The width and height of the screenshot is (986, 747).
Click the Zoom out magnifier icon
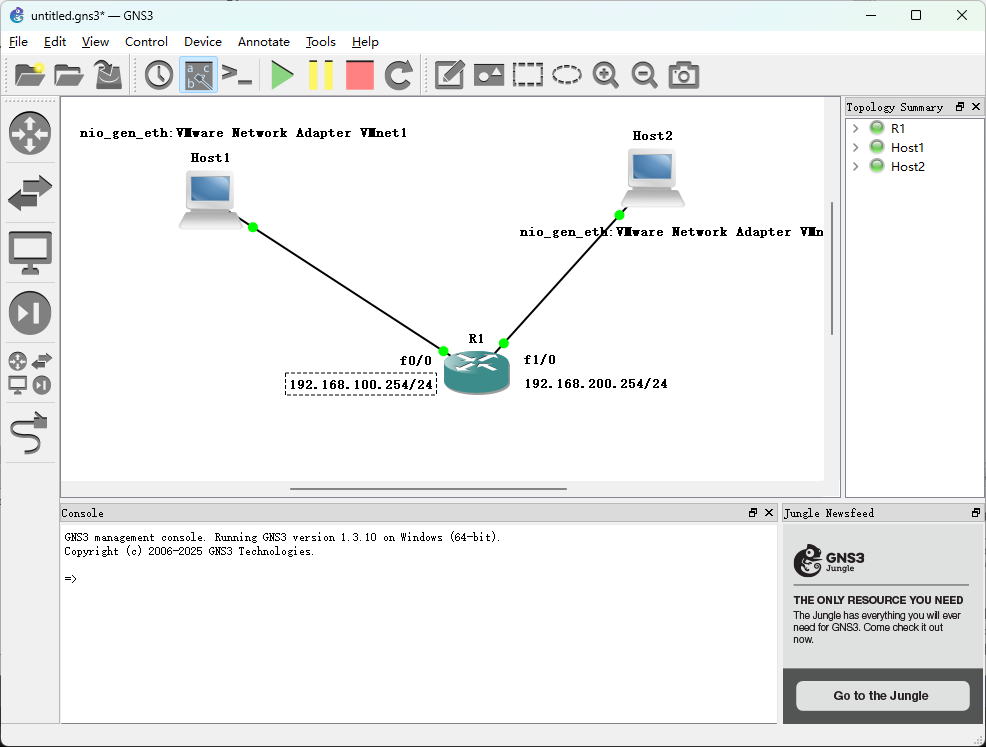pyautogui.click(x=645, y=75)
